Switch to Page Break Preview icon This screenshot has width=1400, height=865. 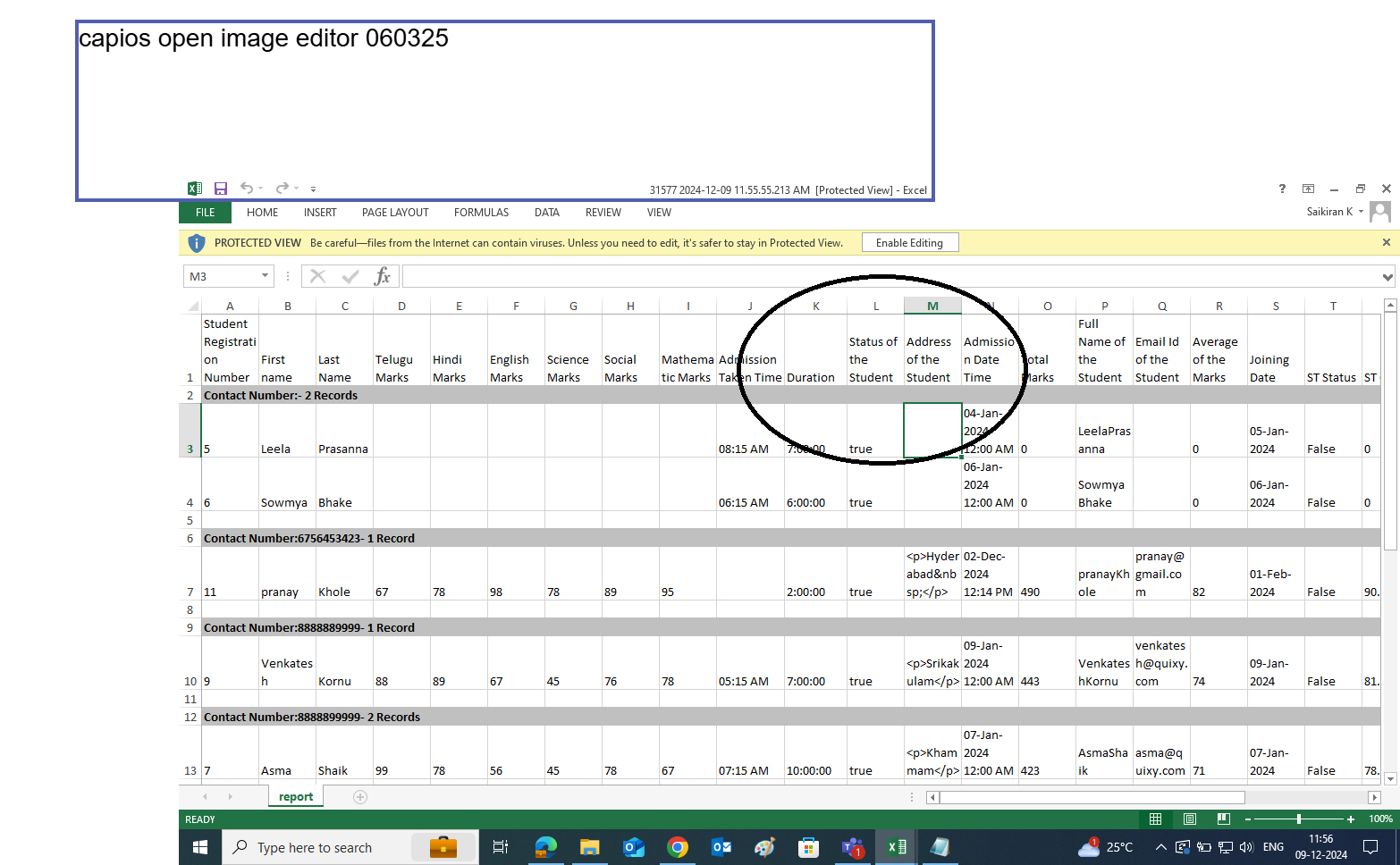pyautogui.click(x=1224, y=819)
